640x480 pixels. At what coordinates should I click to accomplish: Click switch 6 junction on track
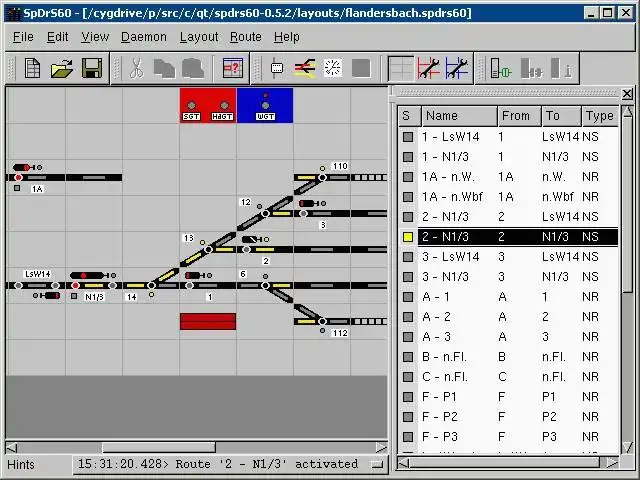[x=265, y=285]
